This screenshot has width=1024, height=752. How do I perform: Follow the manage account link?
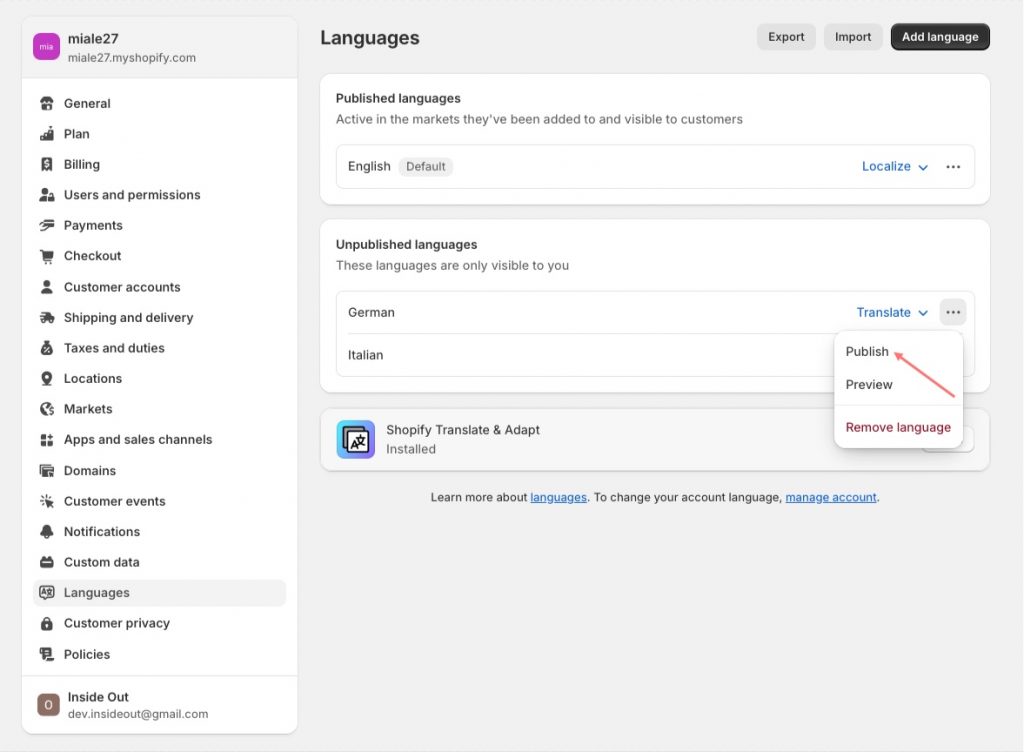coord(831,497)
